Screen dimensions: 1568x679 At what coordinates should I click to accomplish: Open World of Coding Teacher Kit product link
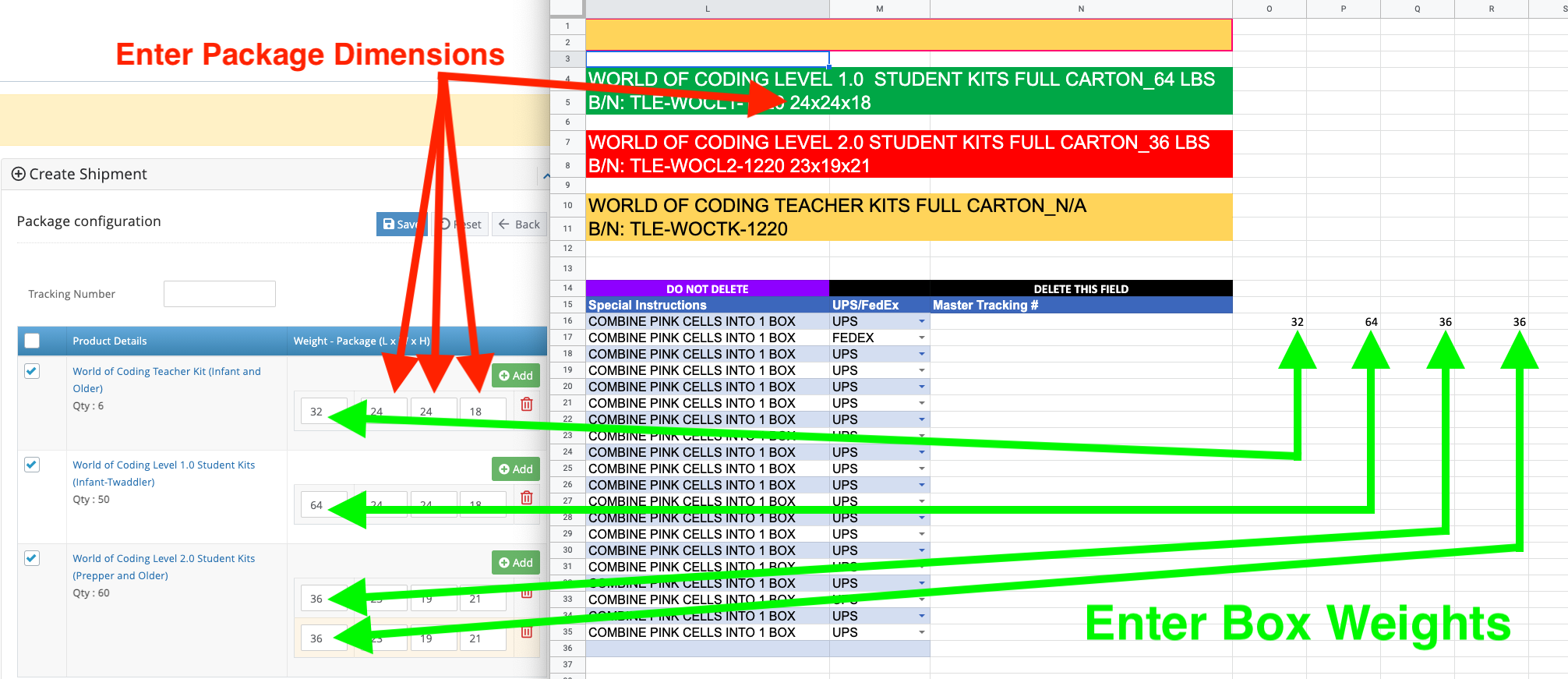click(x=167, y=380)
